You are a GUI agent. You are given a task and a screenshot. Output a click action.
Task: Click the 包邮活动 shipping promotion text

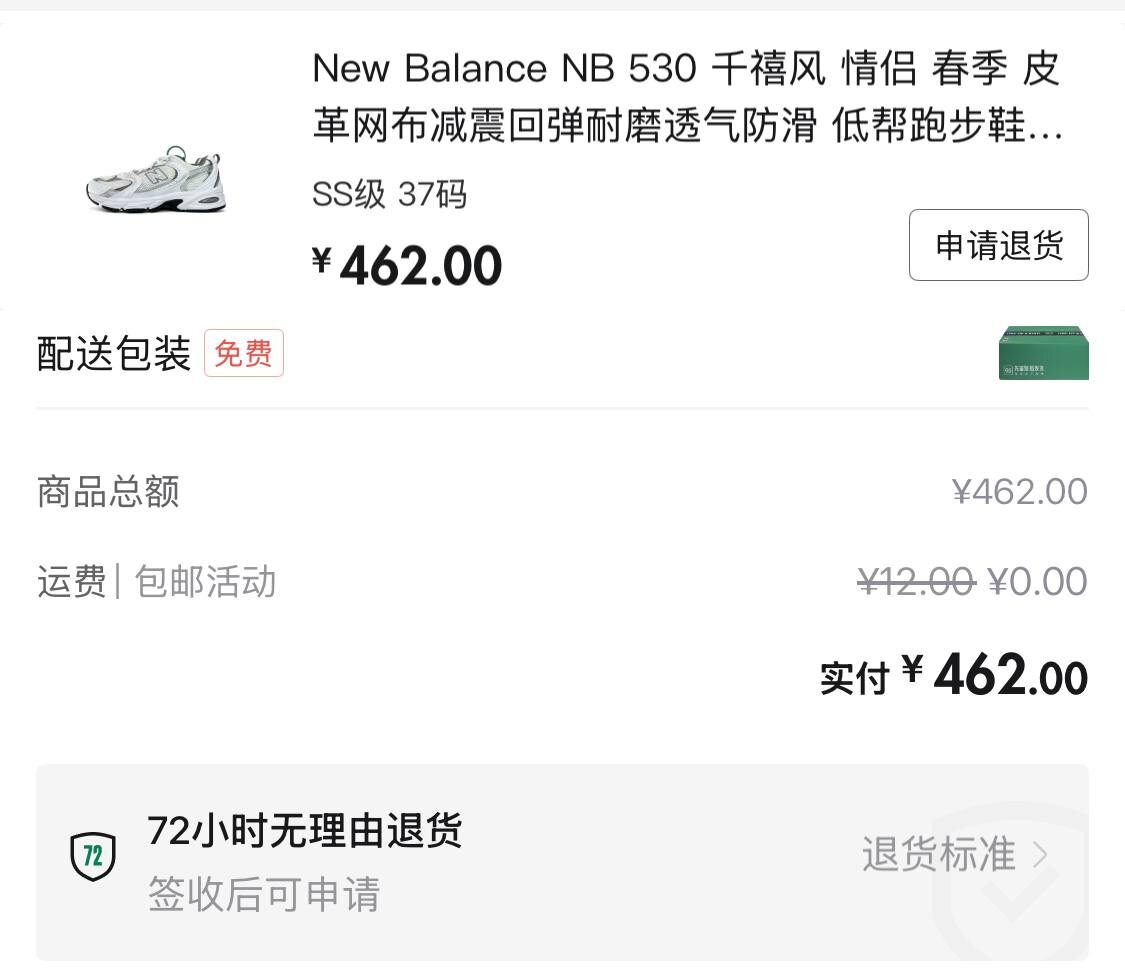click(205, 582)
